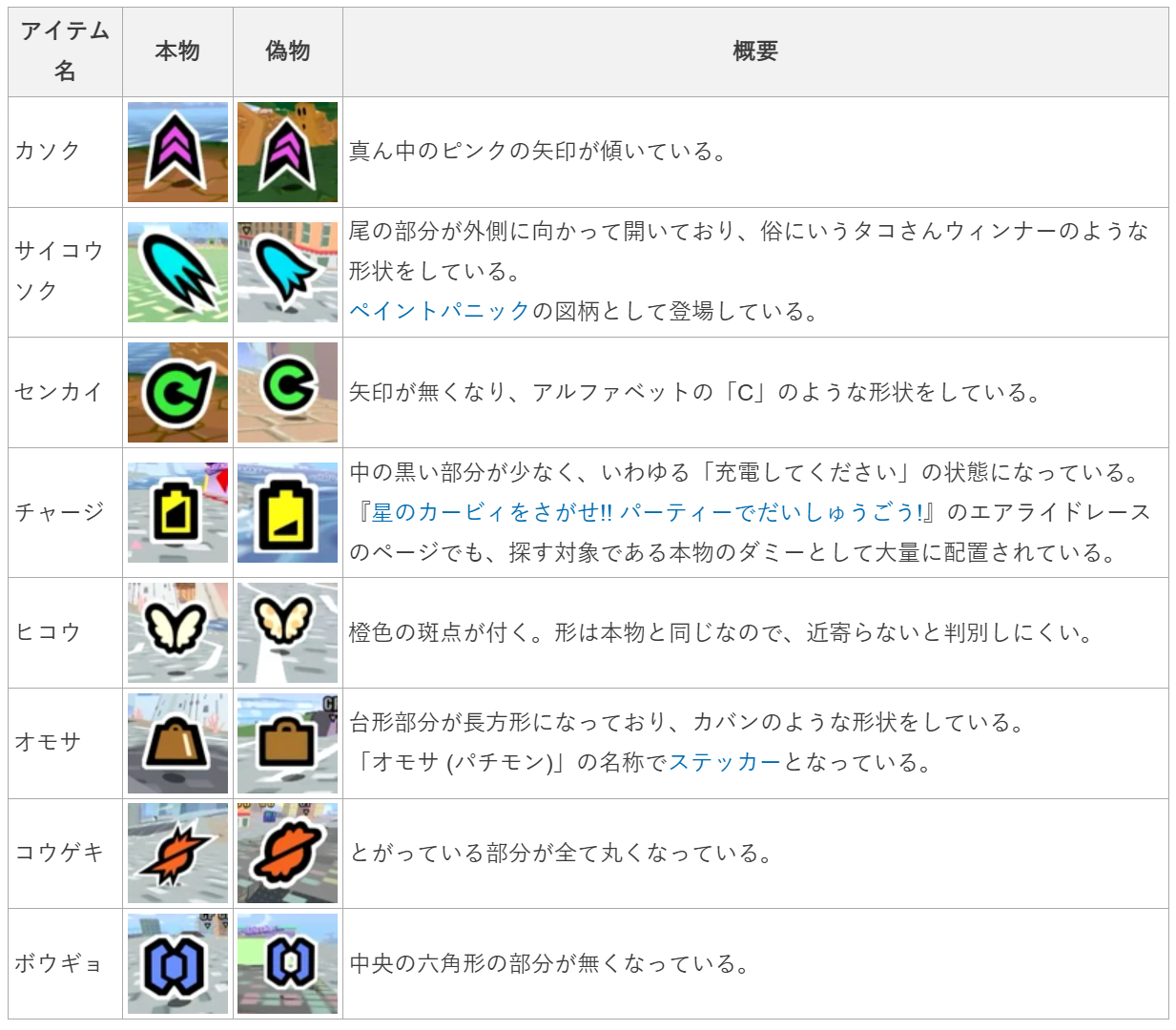The height and width of the screenshot is (1030, 1176).
Task: Click the fake チャージ low battery icon
Action: tap(287, 512)
